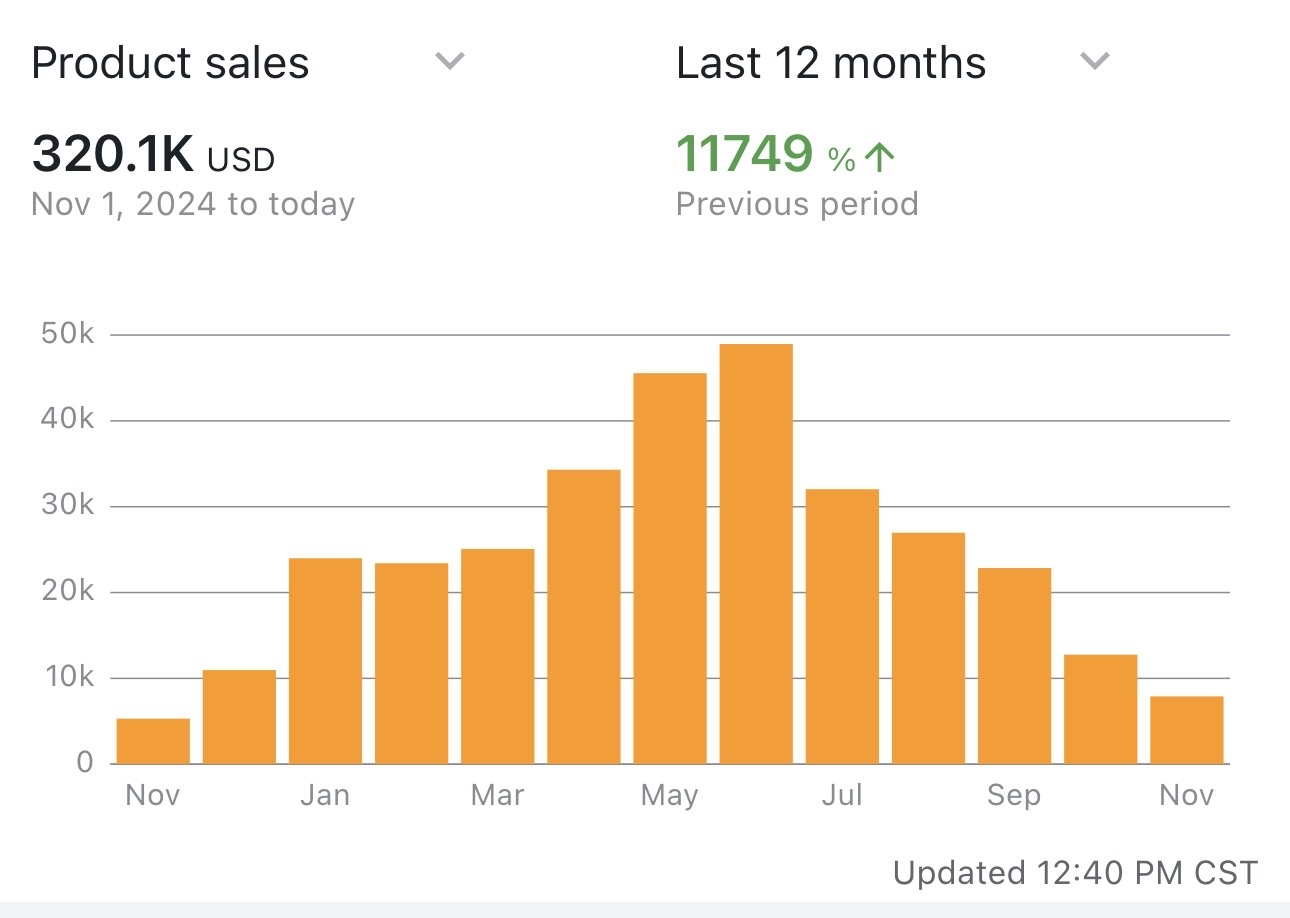Open the Product sales dropdown chevron
This screenshot has height=918, width=1290.
pyautogui.click(x=450, y=62)
